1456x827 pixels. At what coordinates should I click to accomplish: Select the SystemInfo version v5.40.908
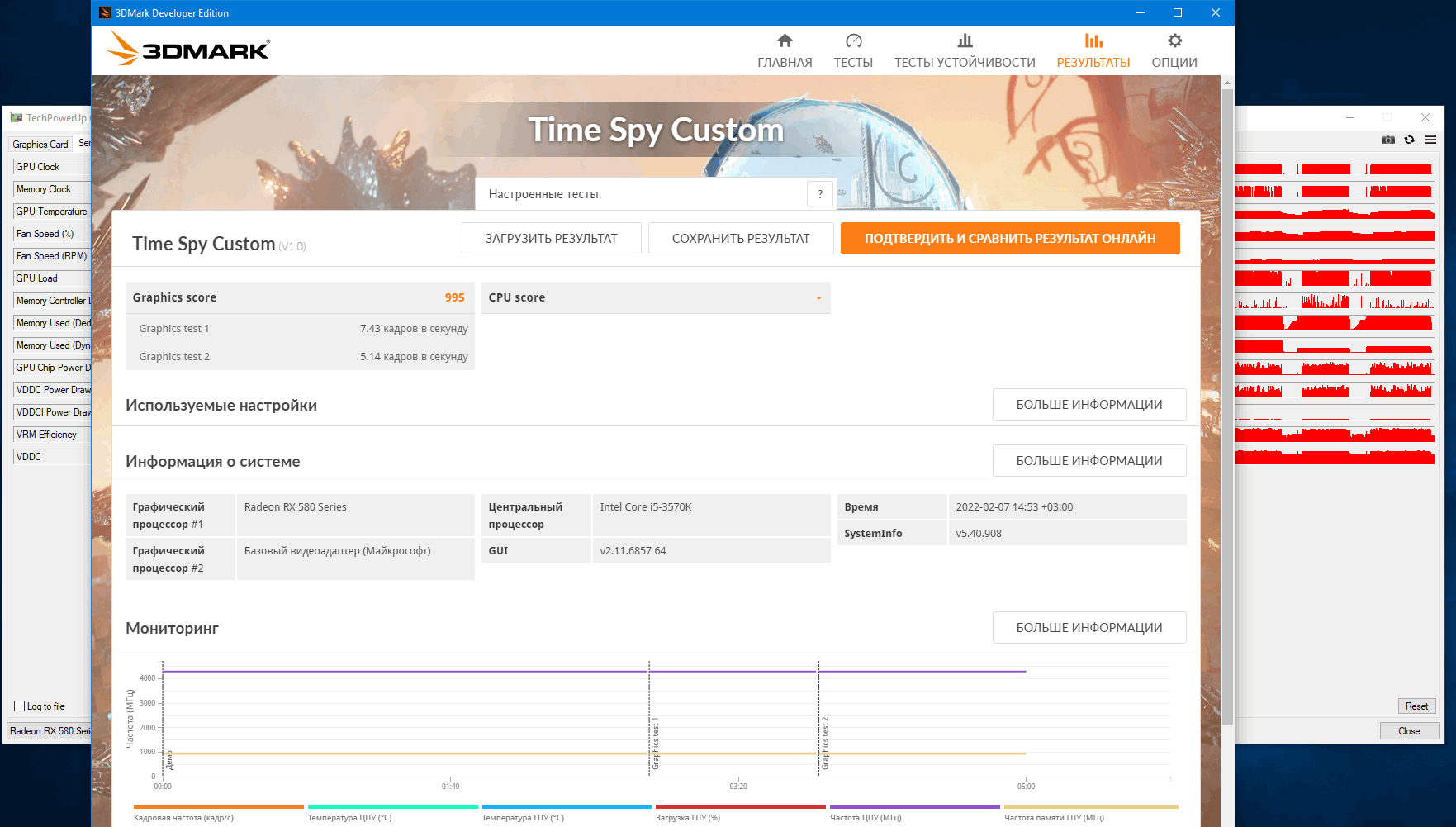979,534
